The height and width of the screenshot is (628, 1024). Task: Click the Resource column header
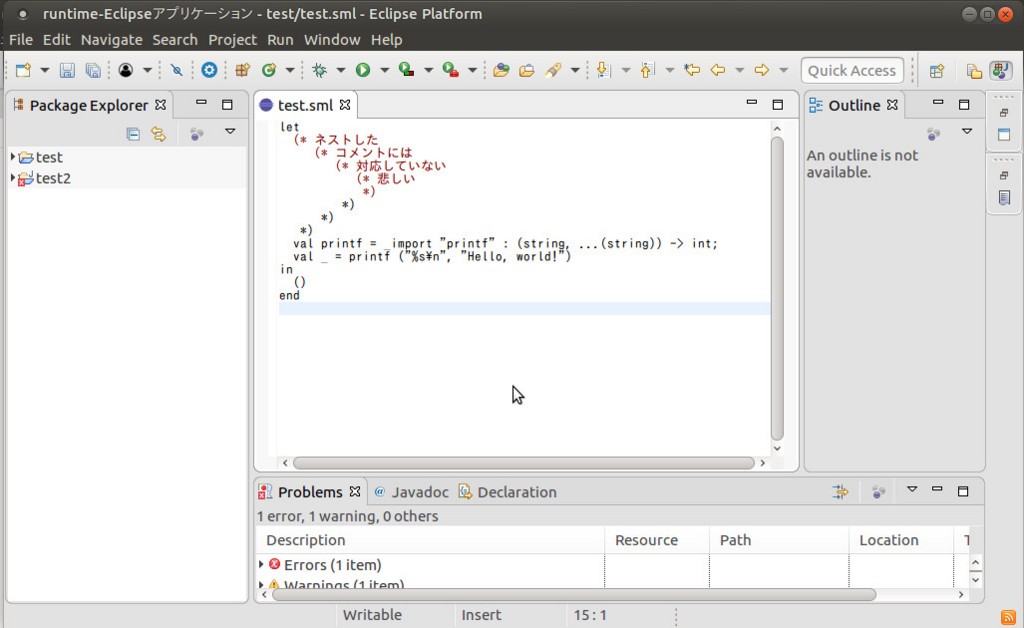657,541
